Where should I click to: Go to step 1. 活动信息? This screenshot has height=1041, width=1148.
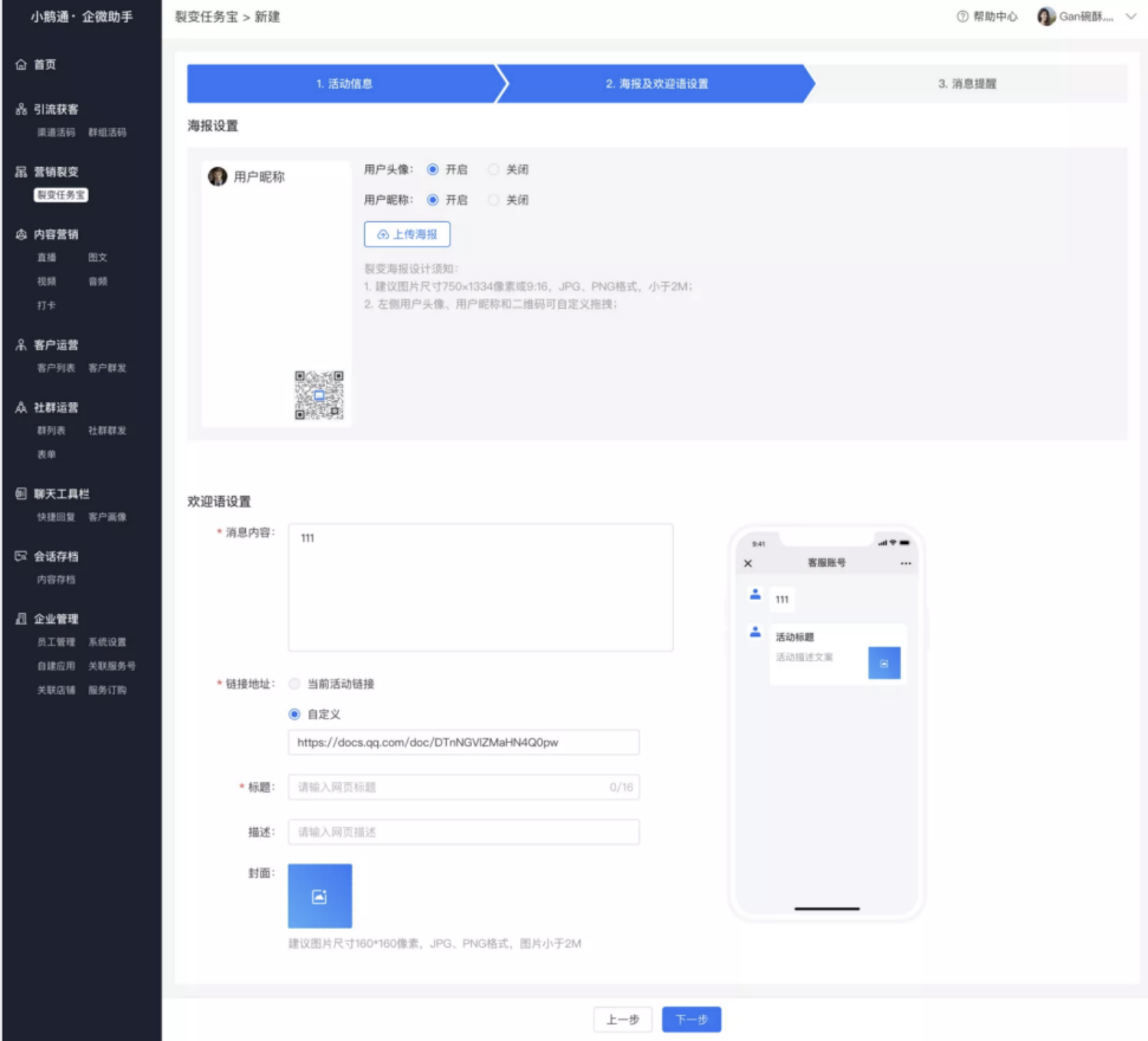tap(344, 84)
